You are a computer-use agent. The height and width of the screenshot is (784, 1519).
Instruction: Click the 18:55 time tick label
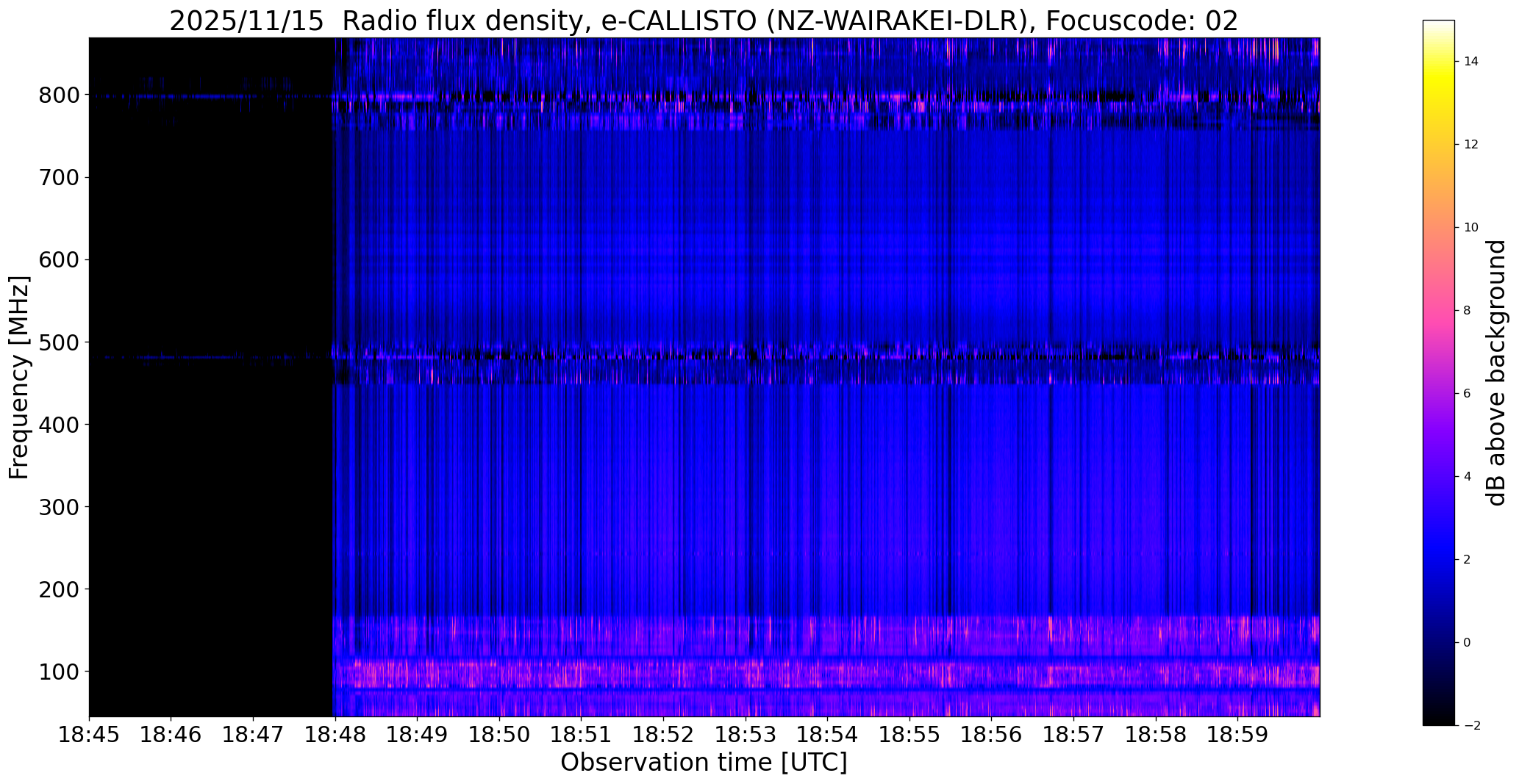point(909,736)
